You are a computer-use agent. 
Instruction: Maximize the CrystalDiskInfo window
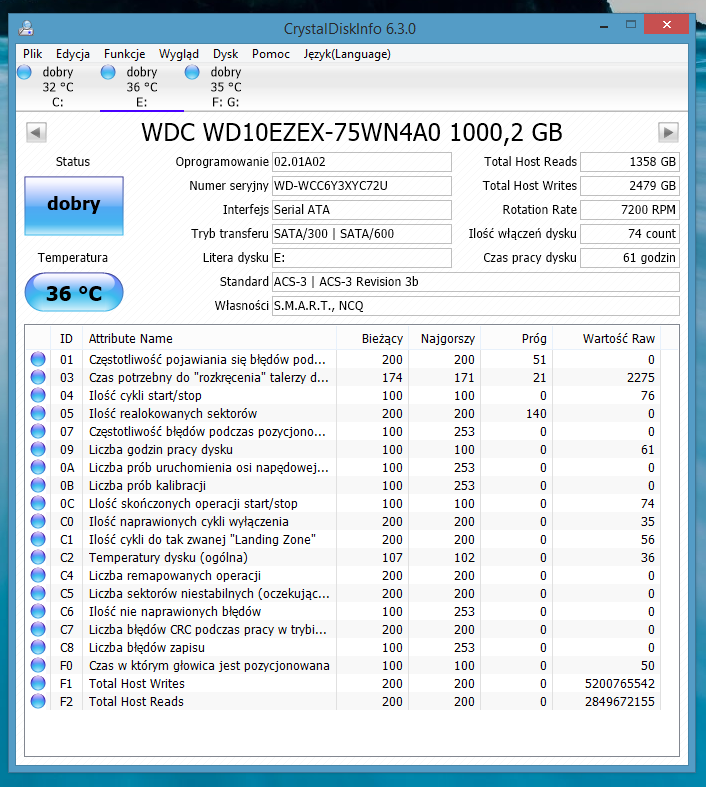pyautogui.click(x=631, y=25)
